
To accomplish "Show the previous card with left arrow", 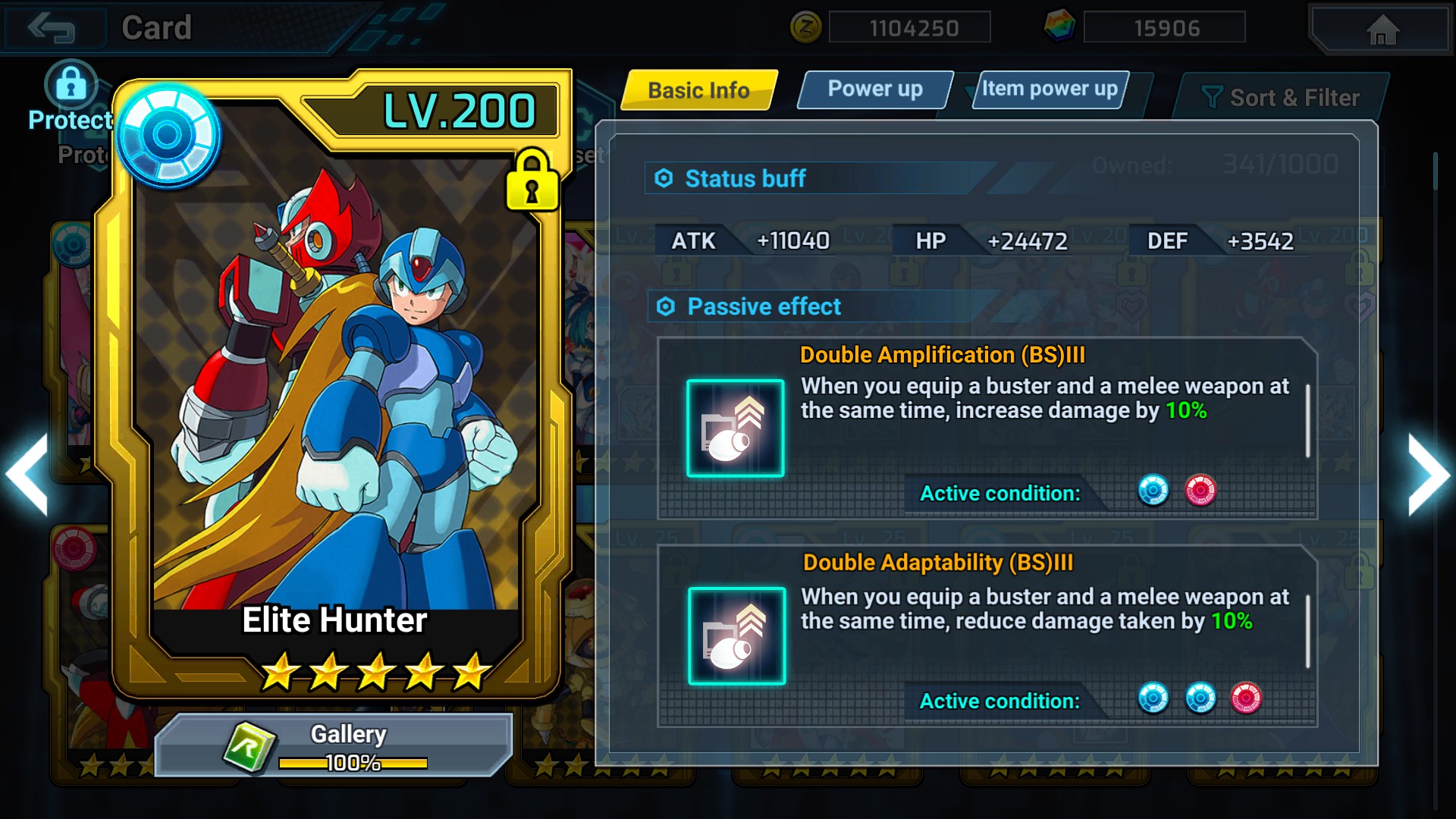I will [x=27, y=475].
